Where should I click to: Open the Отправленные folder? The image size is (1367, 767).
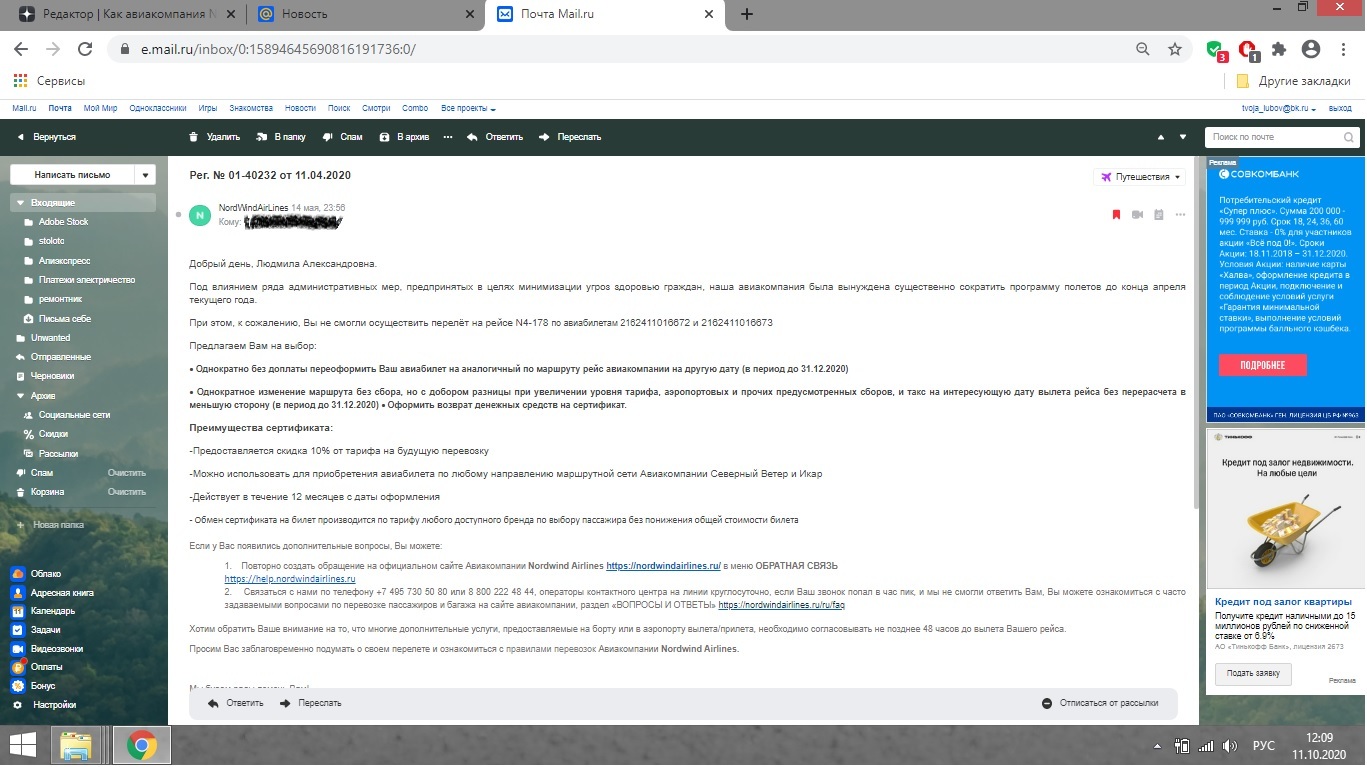pos(60,357)
